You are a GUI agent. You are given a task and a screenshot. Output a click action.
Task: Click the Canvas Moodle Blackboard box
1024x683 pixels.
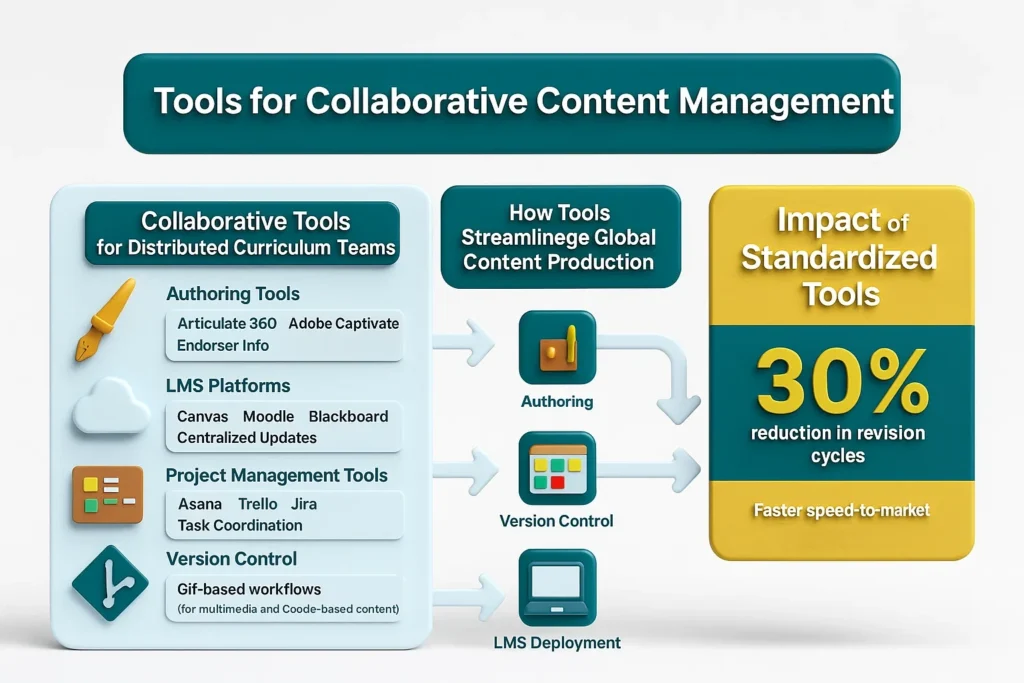[286, 427]
